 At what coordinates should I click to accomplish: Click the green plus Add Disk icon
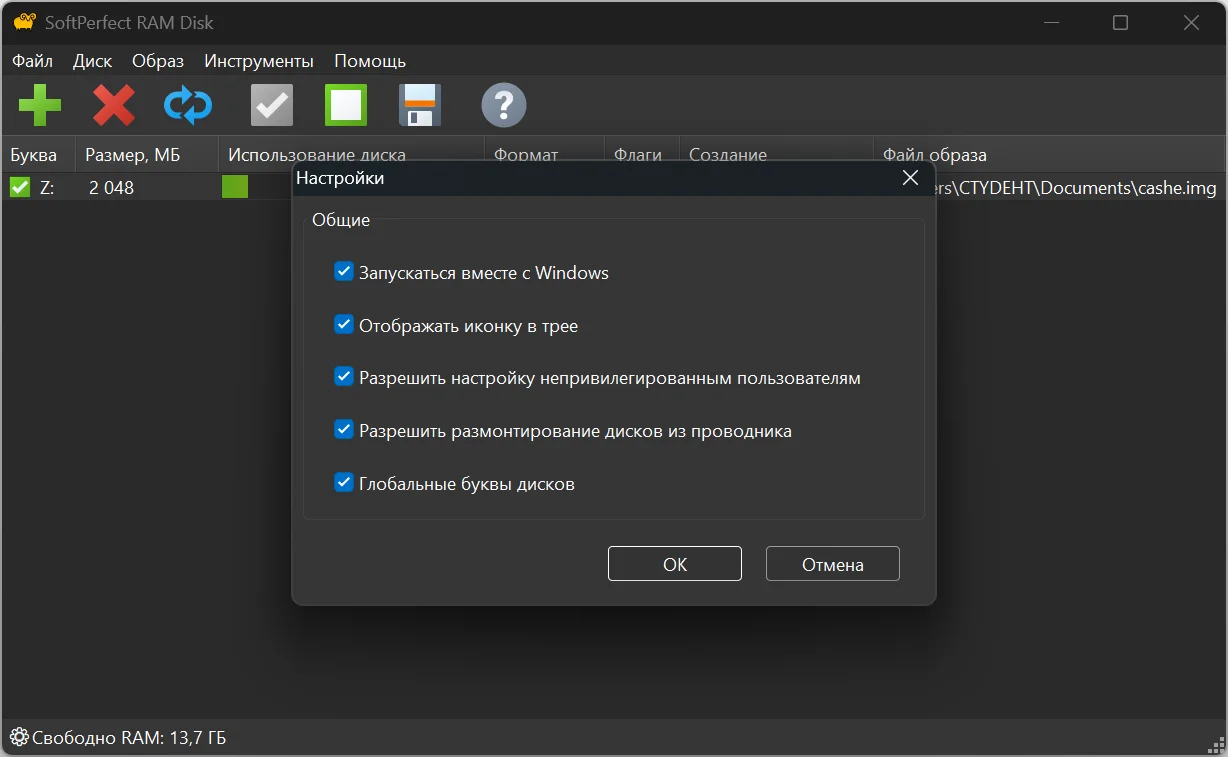click(40, 105)
